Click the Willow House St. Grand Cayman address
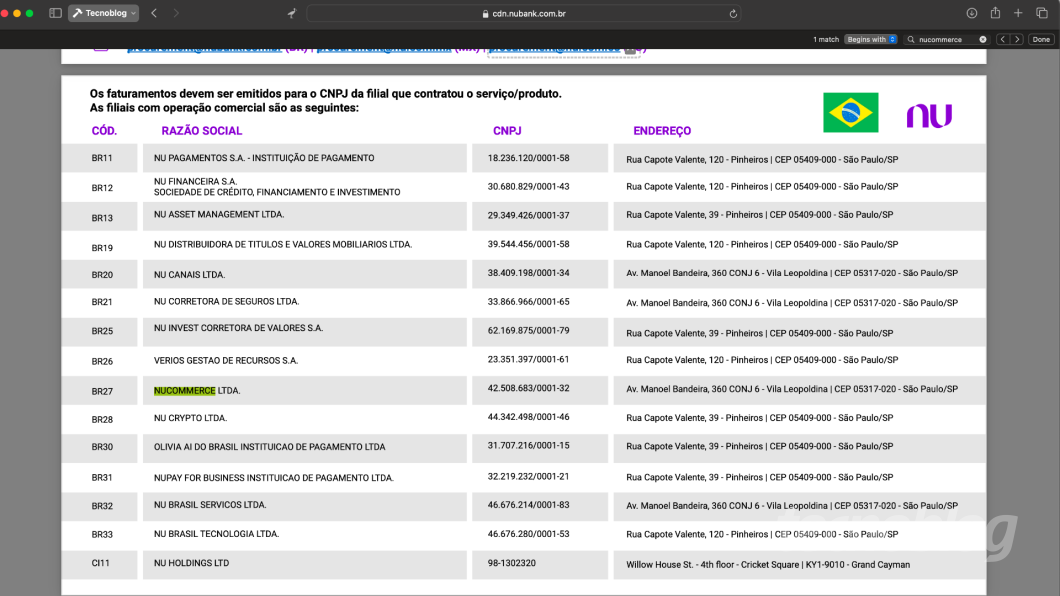 click(x=768, y=565)
